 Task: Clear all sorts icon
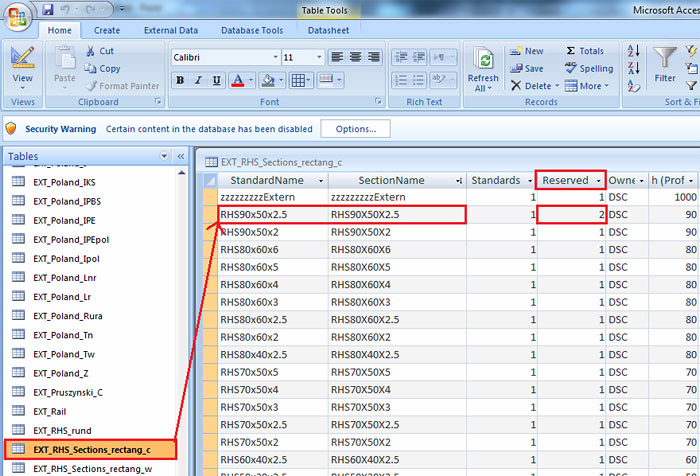[634, 86]
